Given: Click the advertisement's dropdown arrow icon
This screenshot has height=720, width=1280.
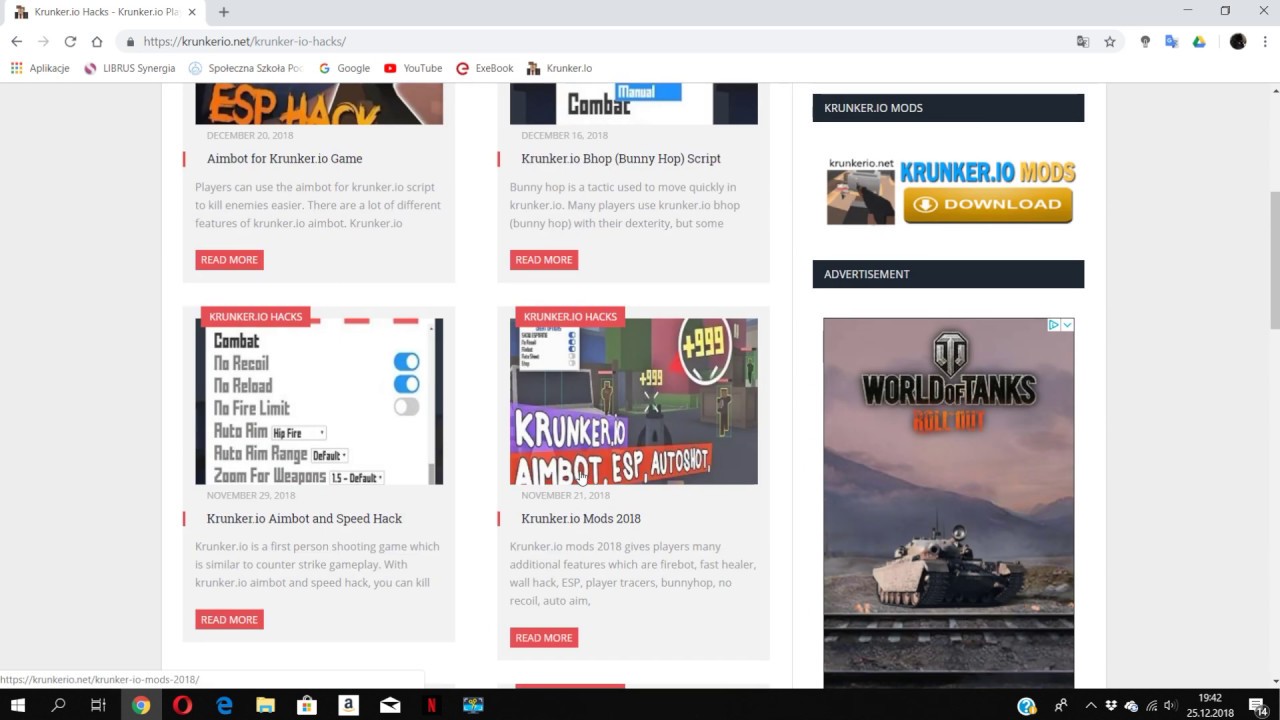Looking at the screenshot, I should [x=1067, y=325].
